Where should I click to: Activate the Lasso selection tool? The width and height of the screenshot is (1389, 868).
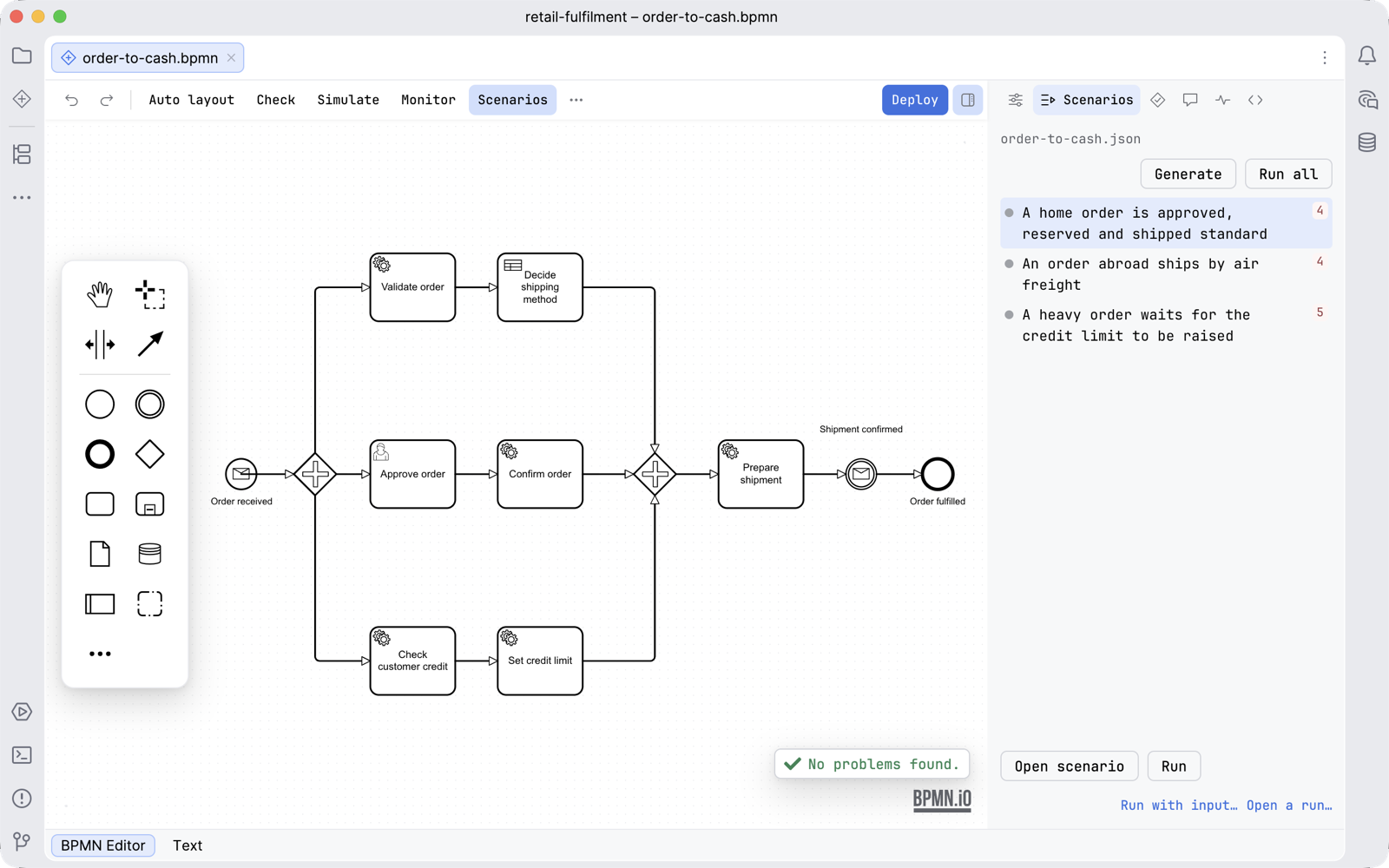(150, 294)
